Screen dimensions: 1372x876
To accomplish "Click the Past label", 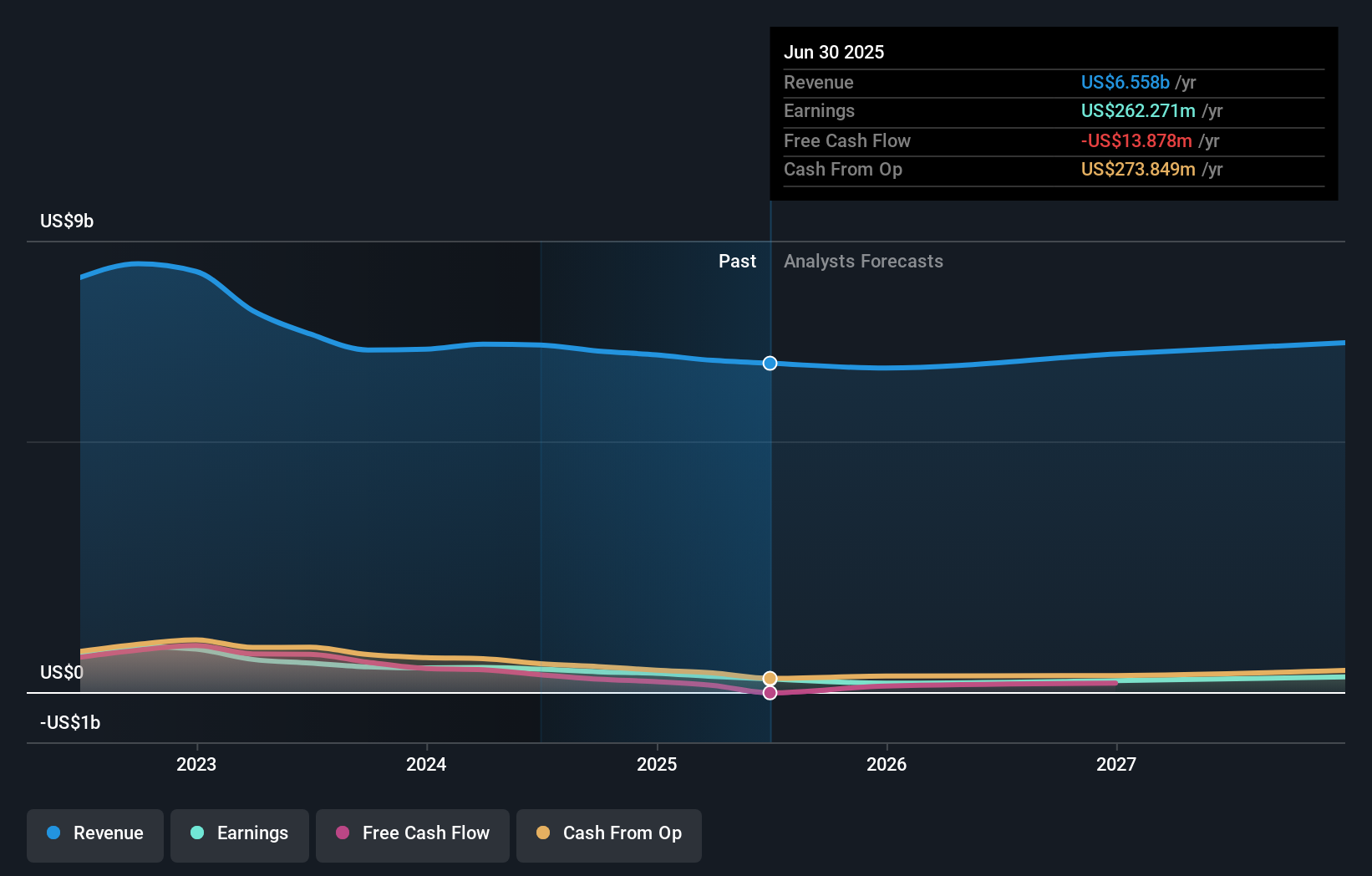I will point(737,261).
